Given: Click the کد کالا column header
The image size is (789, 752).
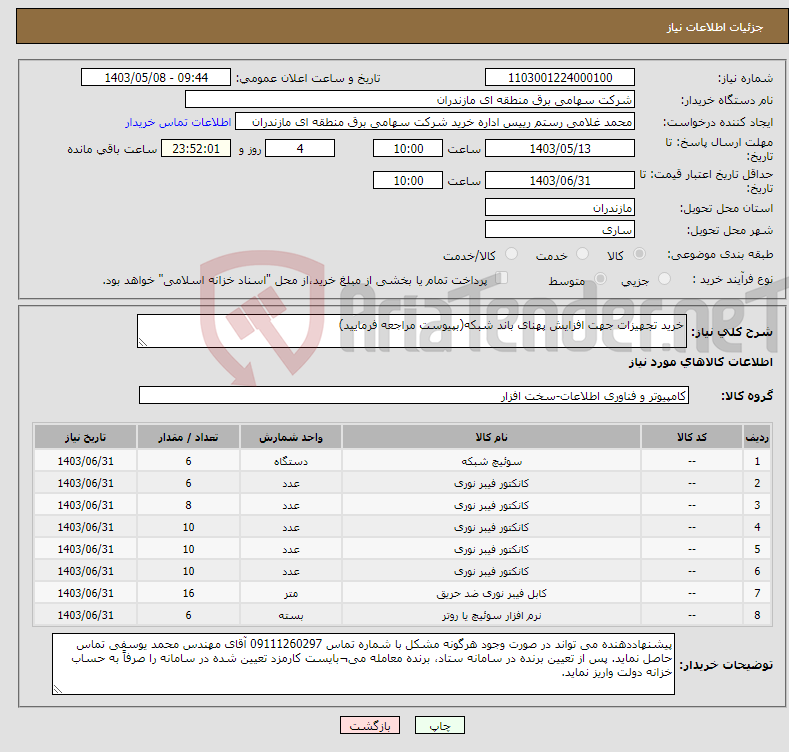Looking at the screenshot, I should [x=692, y=437].
